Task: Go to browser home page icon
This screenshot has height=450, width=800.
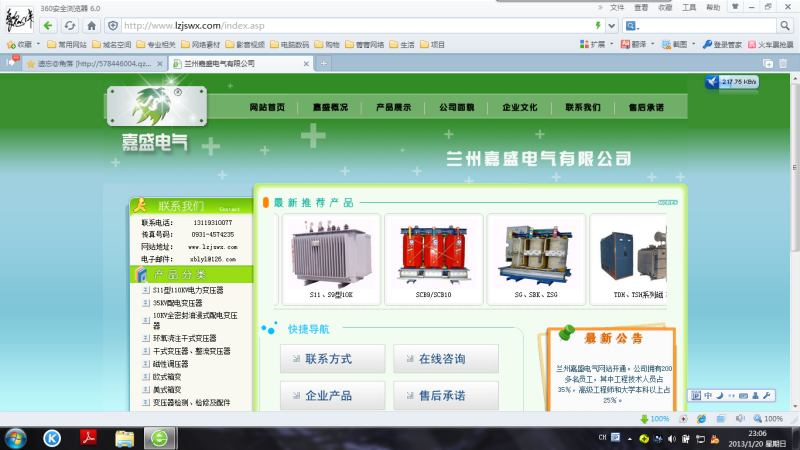Action: point(91,24)
